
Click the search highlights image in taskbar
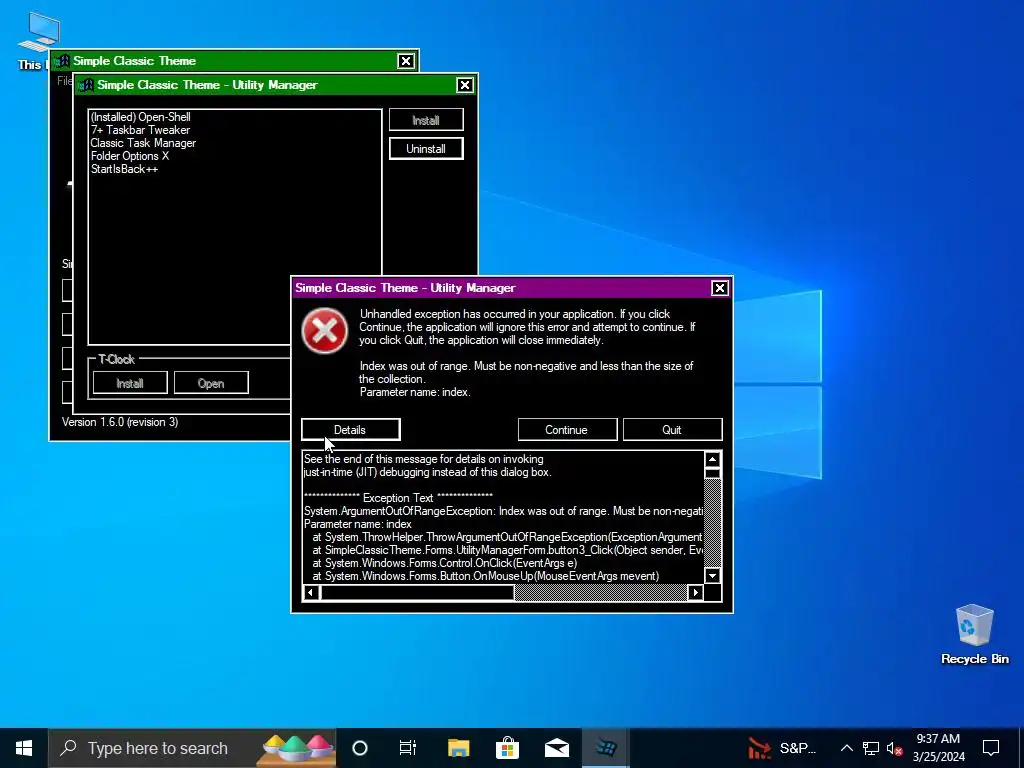tap(296, 748)
